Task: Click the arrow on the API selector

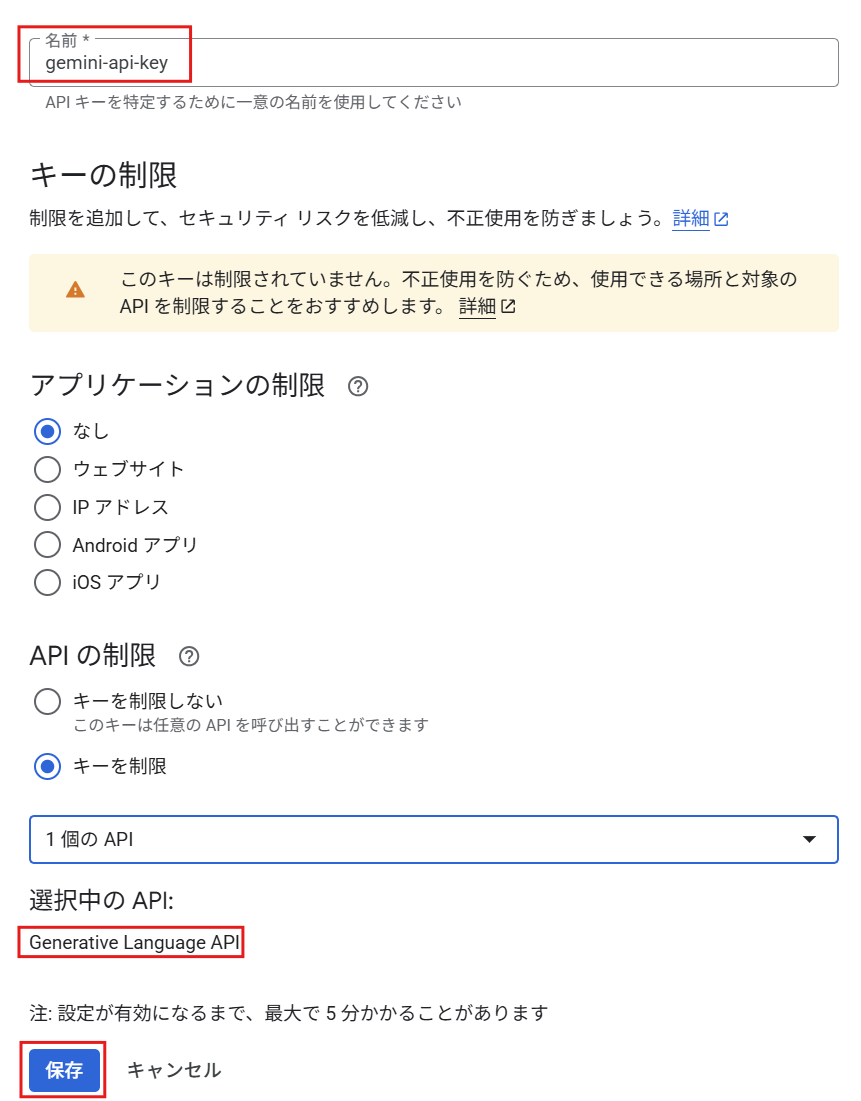Action: point(810,840)
